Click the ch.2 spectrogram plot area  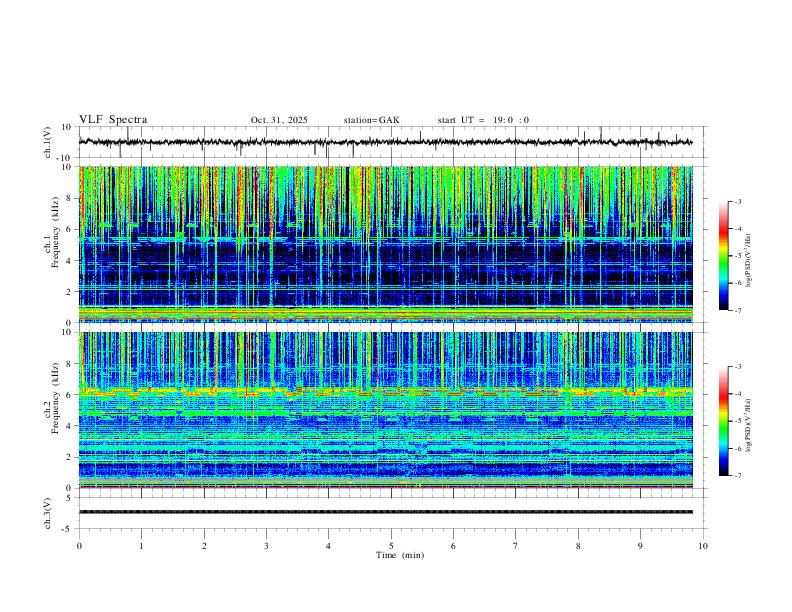point(385,410)
